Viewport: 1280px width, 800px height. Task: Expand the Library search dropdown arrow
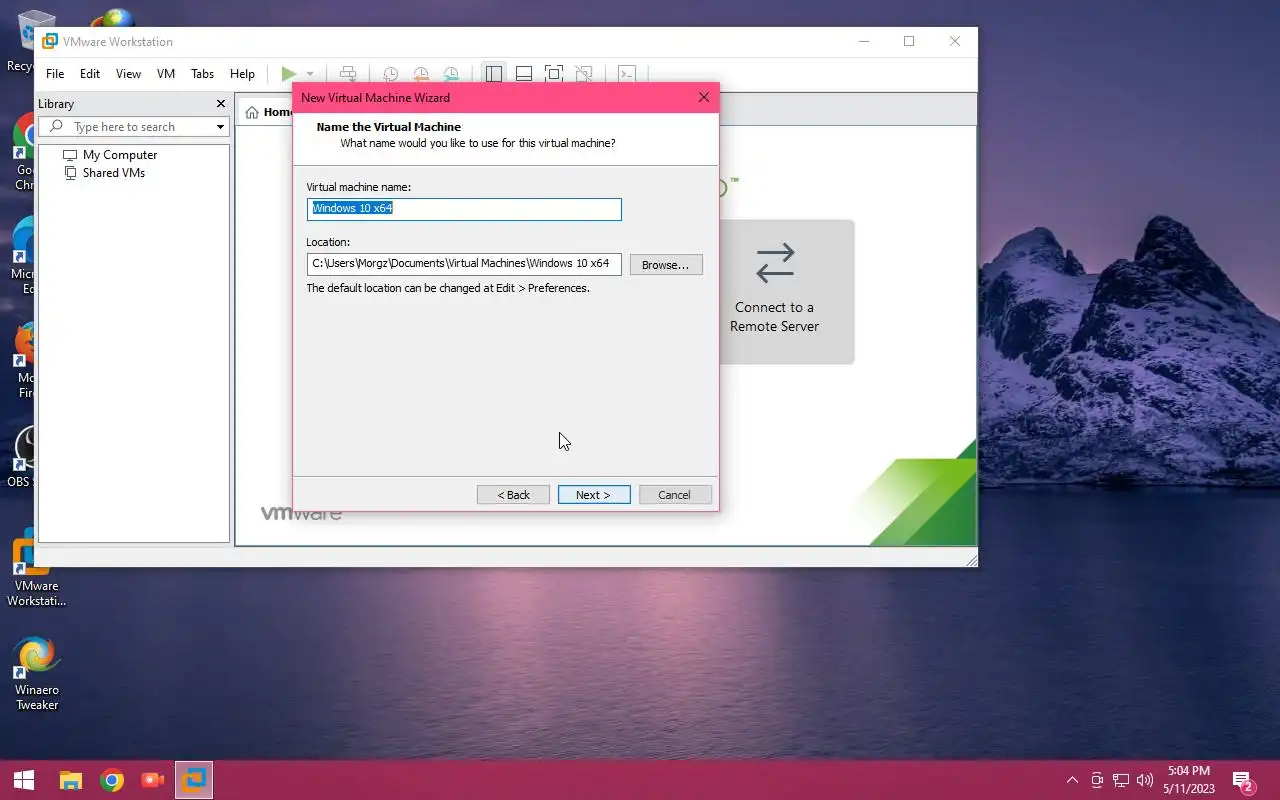220,127
